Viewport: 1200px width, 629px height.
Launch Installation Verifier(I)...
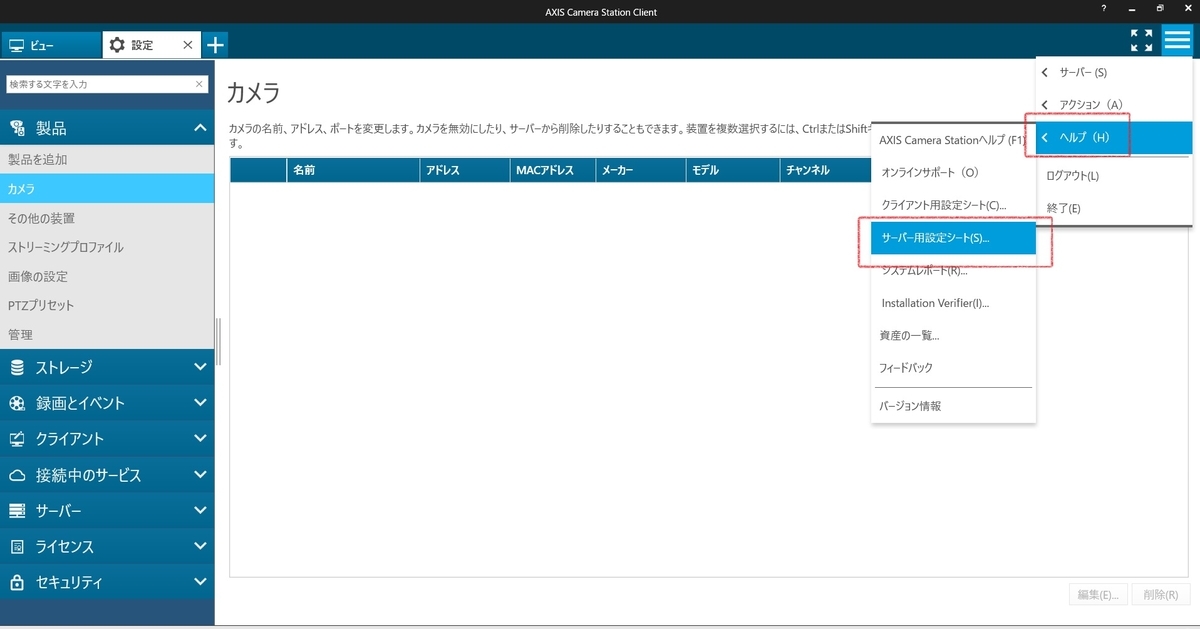(x=953, y=303)
